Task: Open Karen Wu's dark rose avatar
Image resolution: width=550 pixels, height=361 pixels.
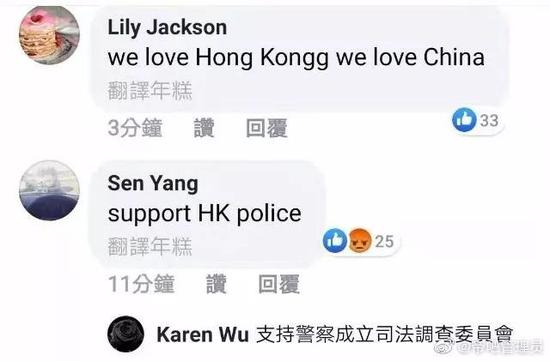Action: [x=126, y=334]
